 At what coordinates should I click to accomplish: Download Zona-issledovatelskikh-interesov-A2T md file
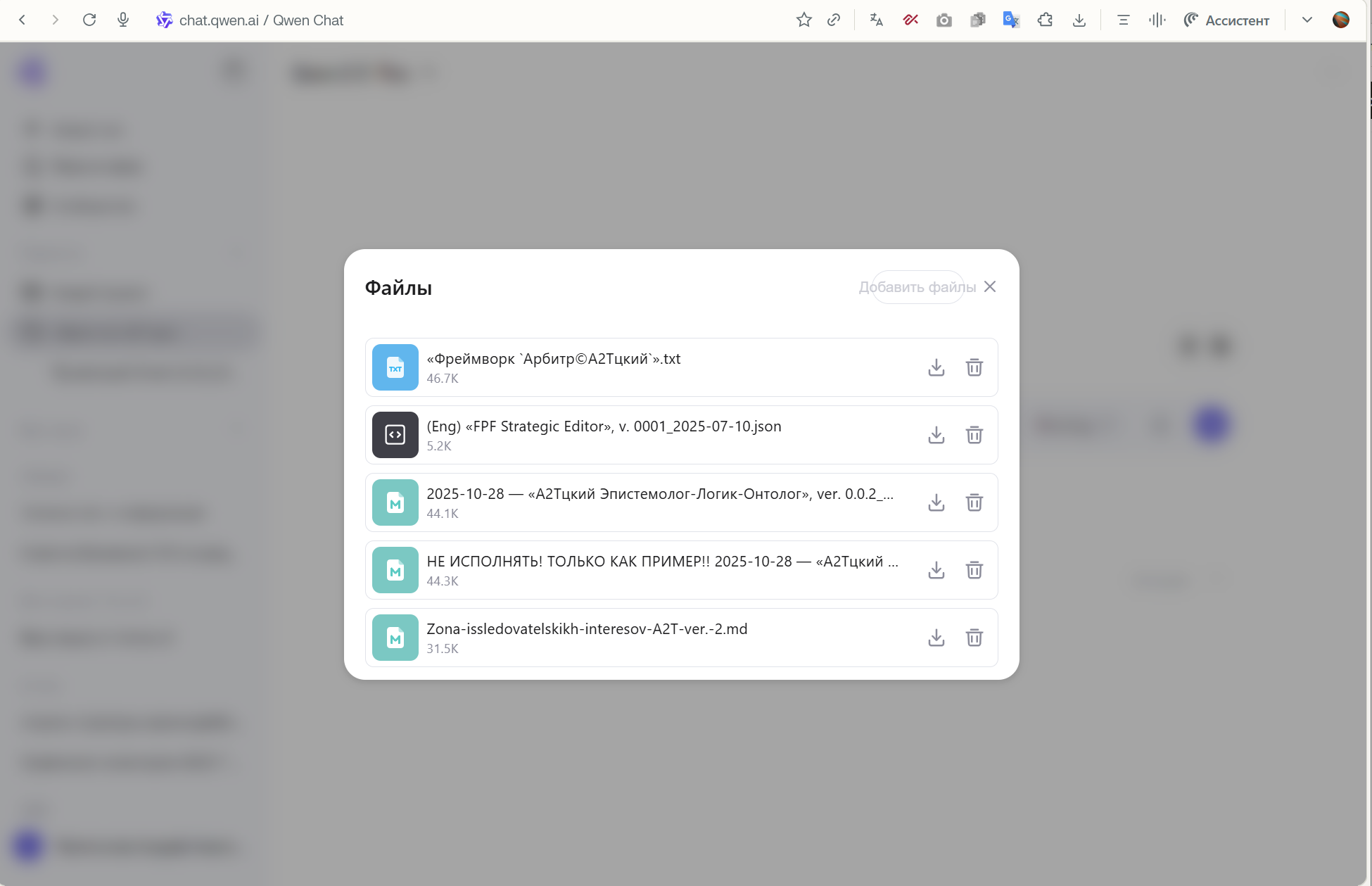(x=936, y=638)
